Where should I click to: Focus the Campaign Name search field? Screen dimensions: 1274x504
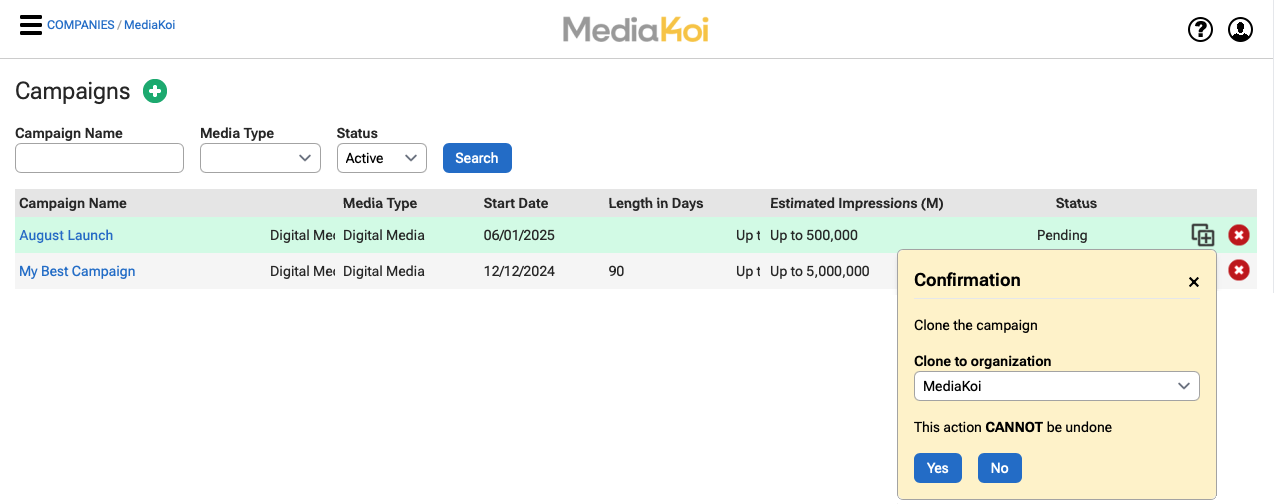[99, 158]
